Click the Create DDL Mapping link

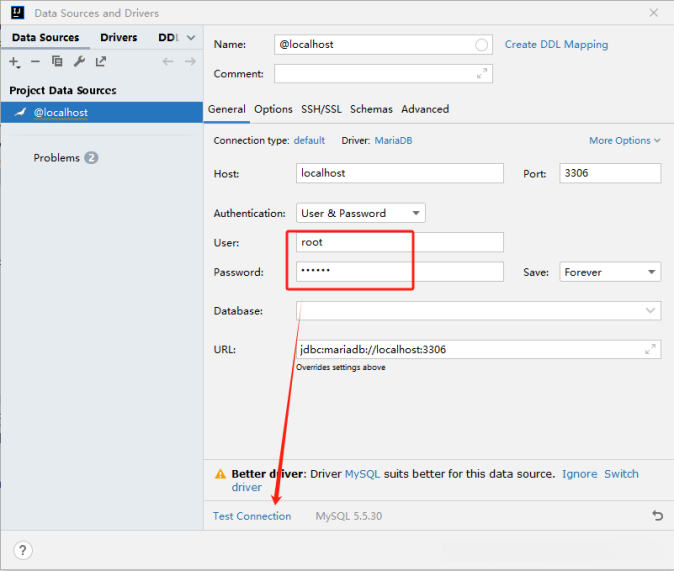click(x=556, y=45)
